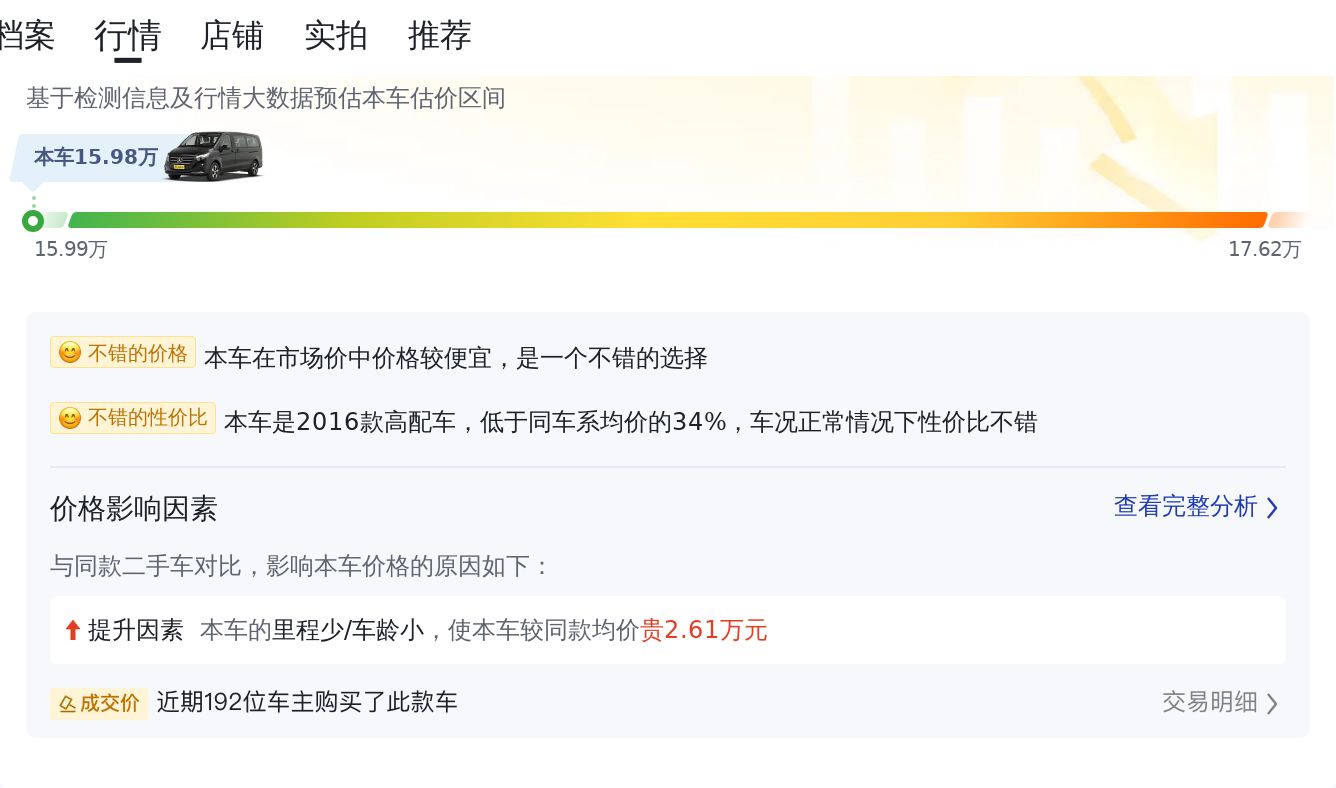Click the smiley icon in 不错的性价比 badge

(x=70, y=418)
